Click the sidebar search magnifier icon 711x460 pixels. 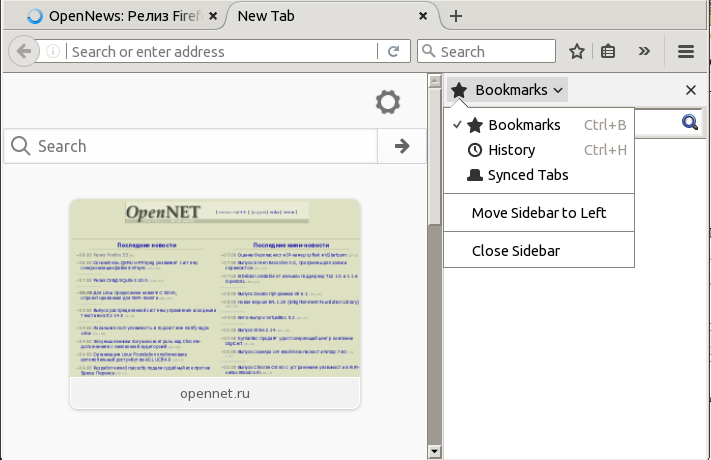point(690,122)
